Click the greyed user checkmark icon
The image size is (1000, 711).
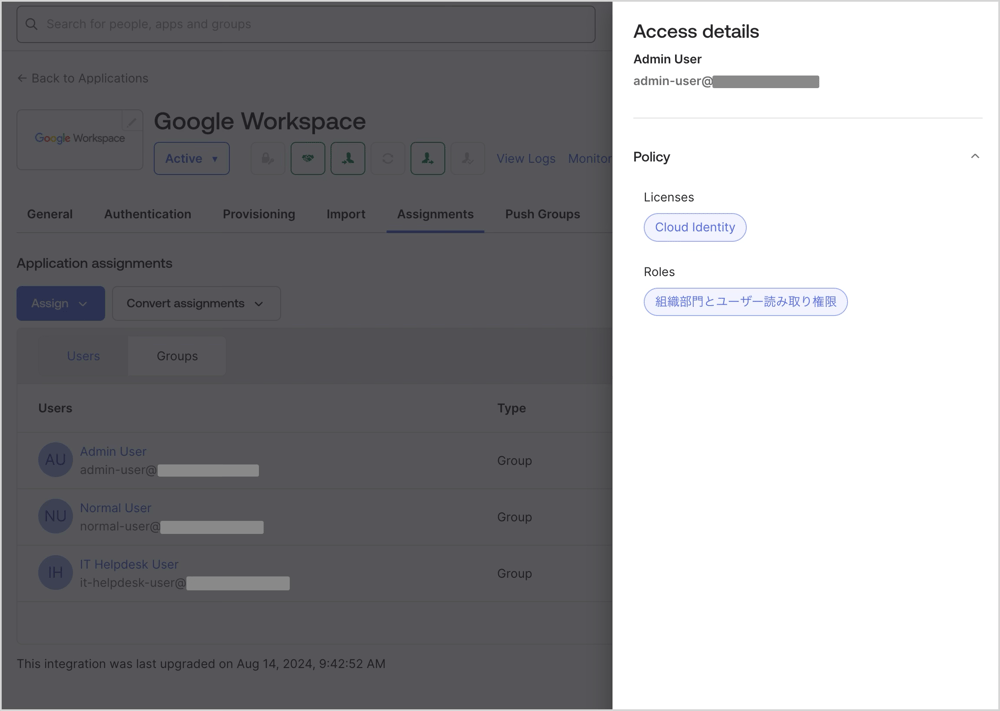pos(467,159)
